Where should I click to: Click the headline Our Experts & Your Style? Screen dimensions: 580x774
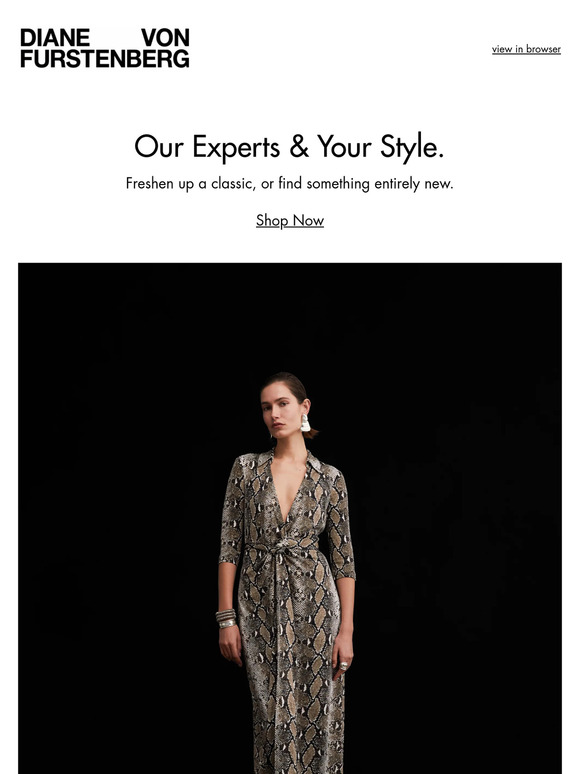coord(289,147)
